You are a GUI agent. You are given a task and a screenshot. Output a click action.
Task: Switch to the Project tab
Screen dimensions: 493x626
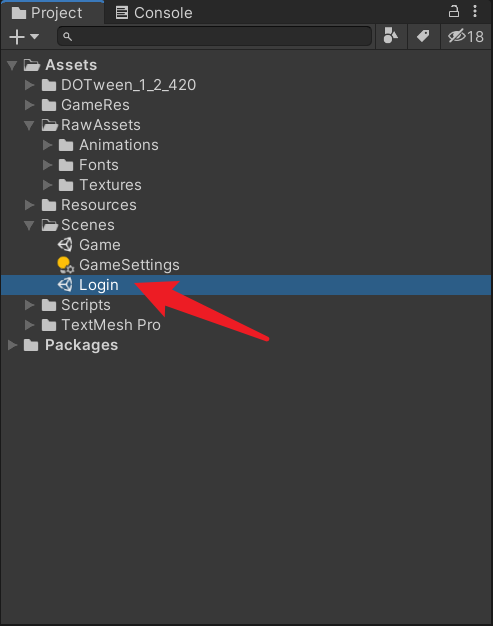pos(47,13)
